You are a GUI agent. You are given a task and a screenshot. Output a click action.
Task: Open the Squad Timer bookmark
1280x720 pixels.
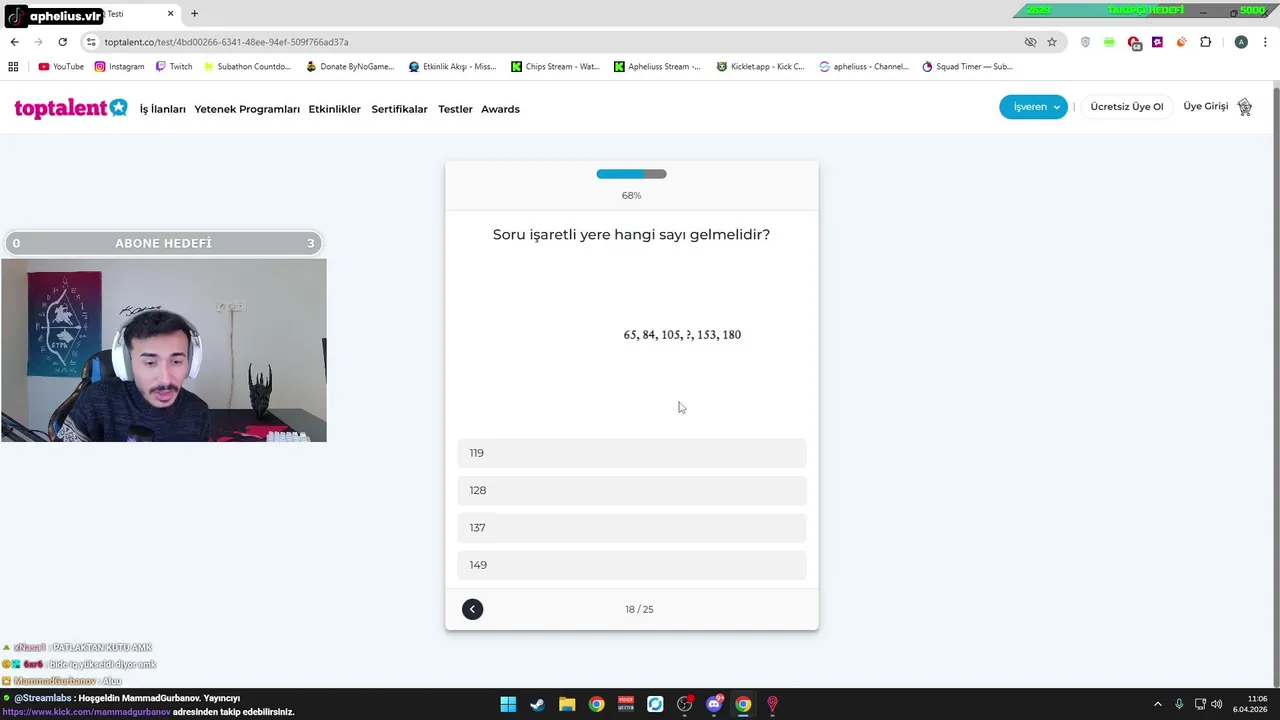coord(967,67)
